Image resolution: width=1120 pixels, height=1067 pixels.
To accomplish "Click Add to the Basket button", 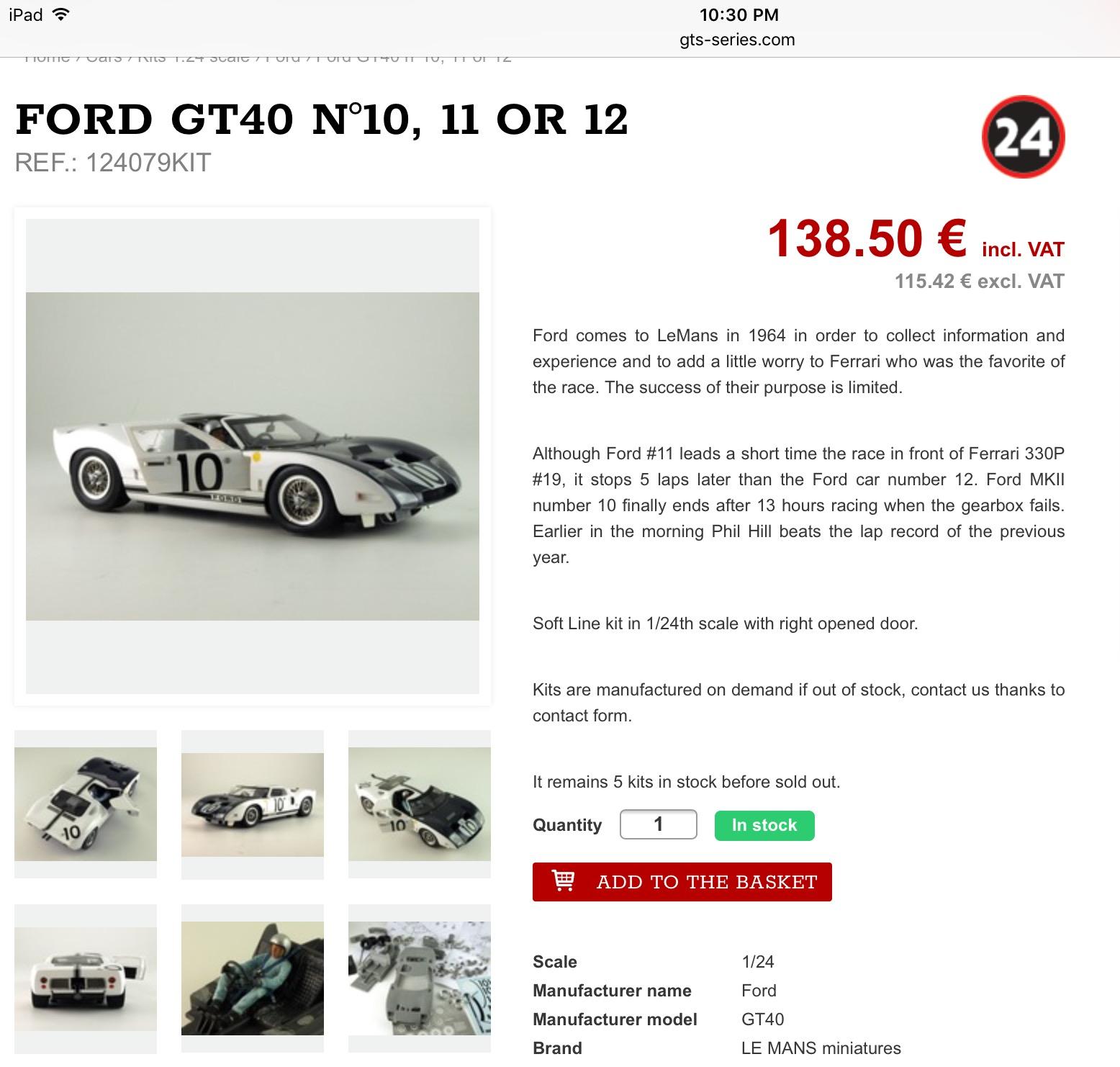I will pyautogui.click(x=682, y=882).
